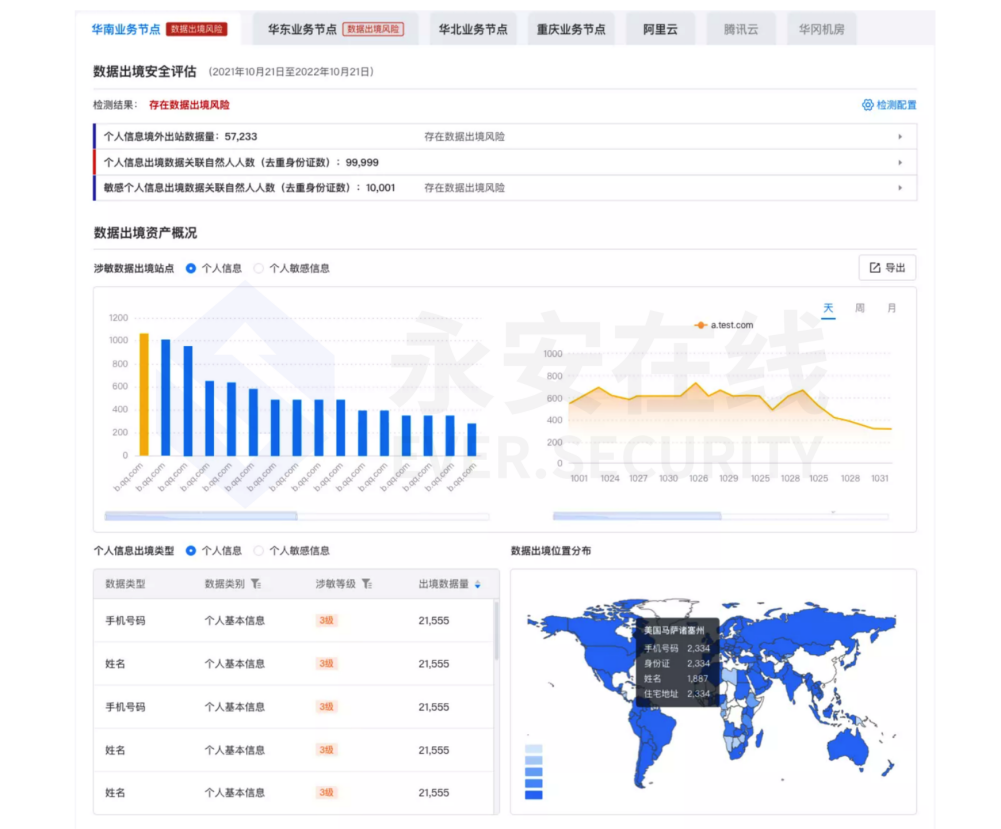Click the lightest blue map legend swatch
Image resolution: width=1001 pixels, height=829 pixels.
click(x=534, y=749)
